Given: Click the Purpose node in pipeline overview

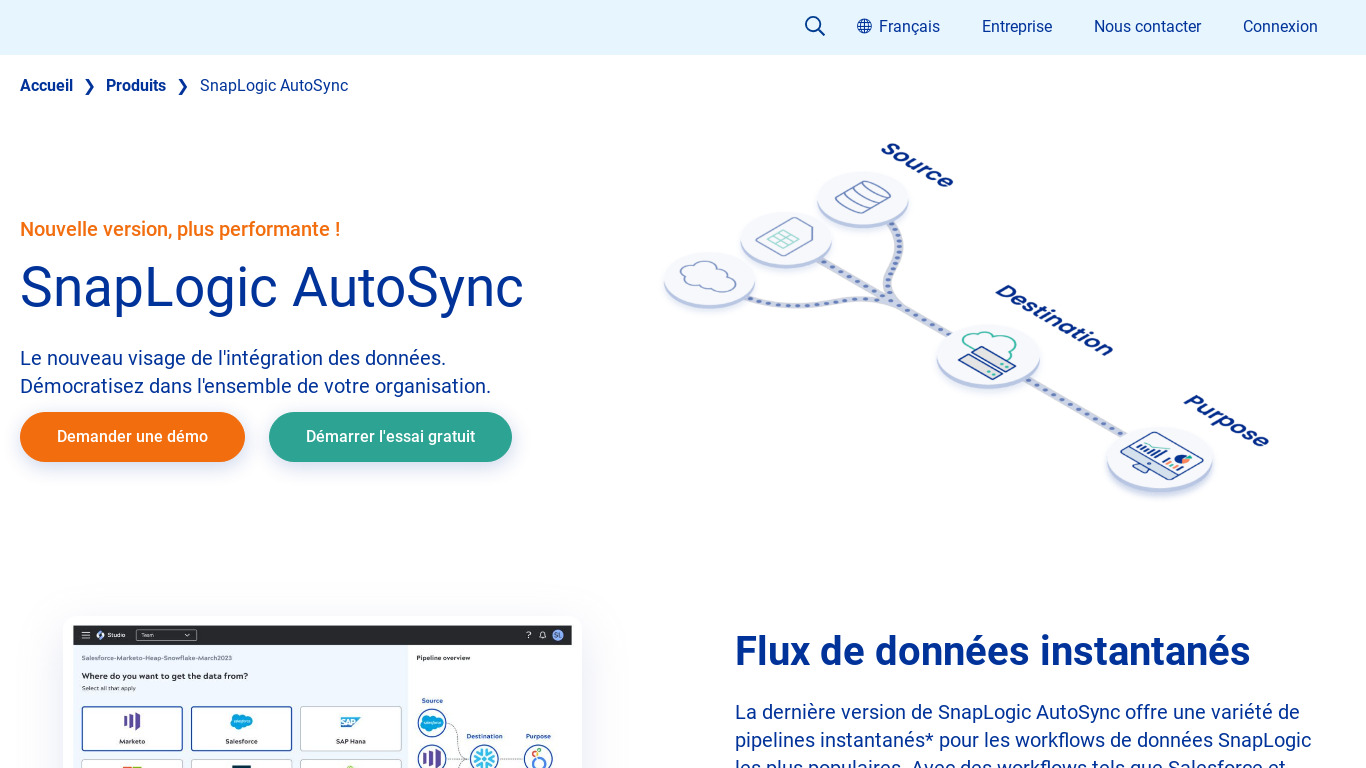Looking at the screenshot, I should pos(539,757).
